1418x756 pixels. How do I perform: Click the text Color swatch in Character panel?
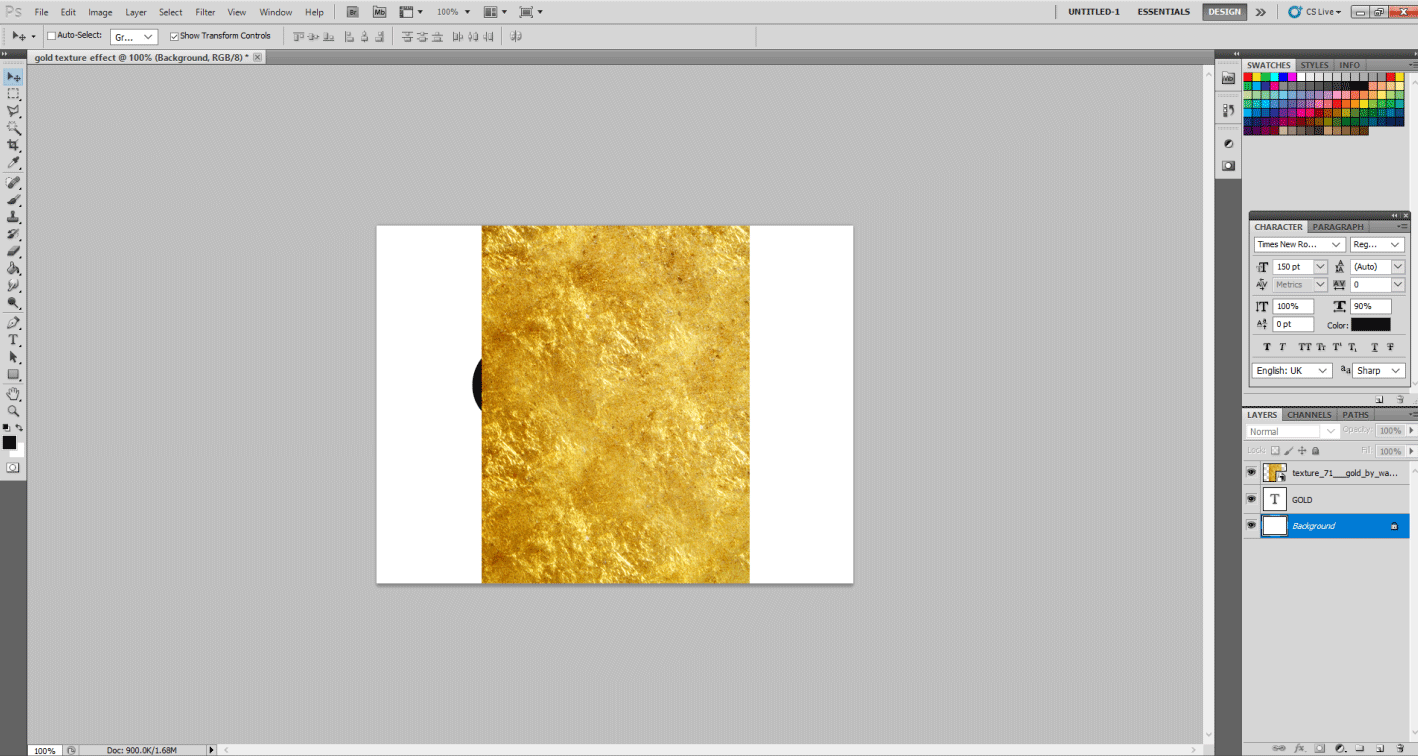[x=1371, y=323]
